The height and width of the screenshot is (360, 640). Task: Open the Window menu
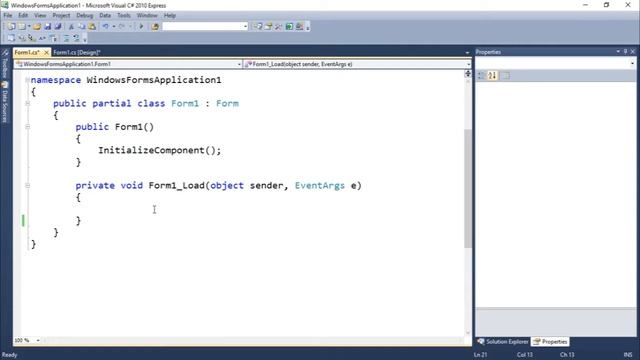coord(147,16)
